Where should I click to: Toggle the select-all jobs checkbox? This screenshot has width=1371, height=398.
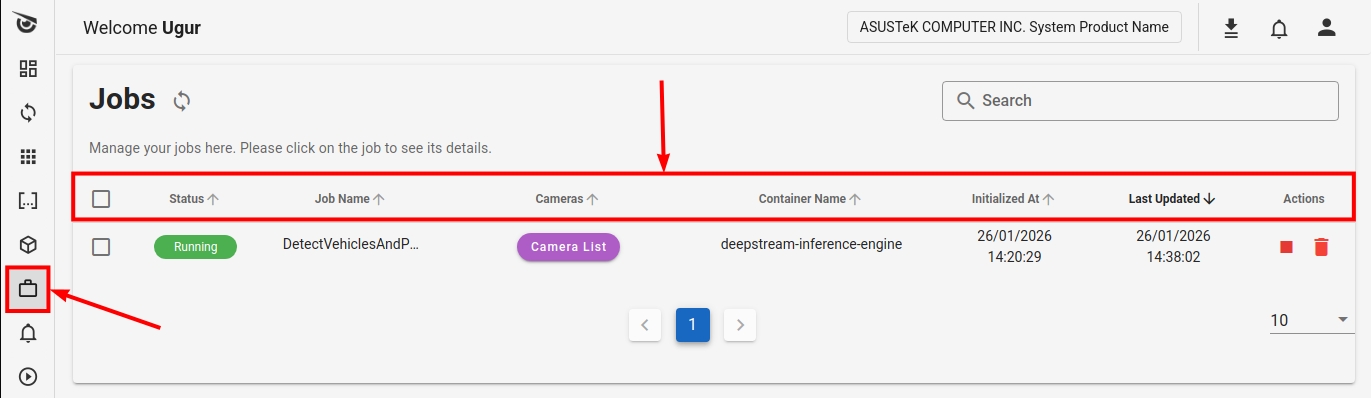101,199
